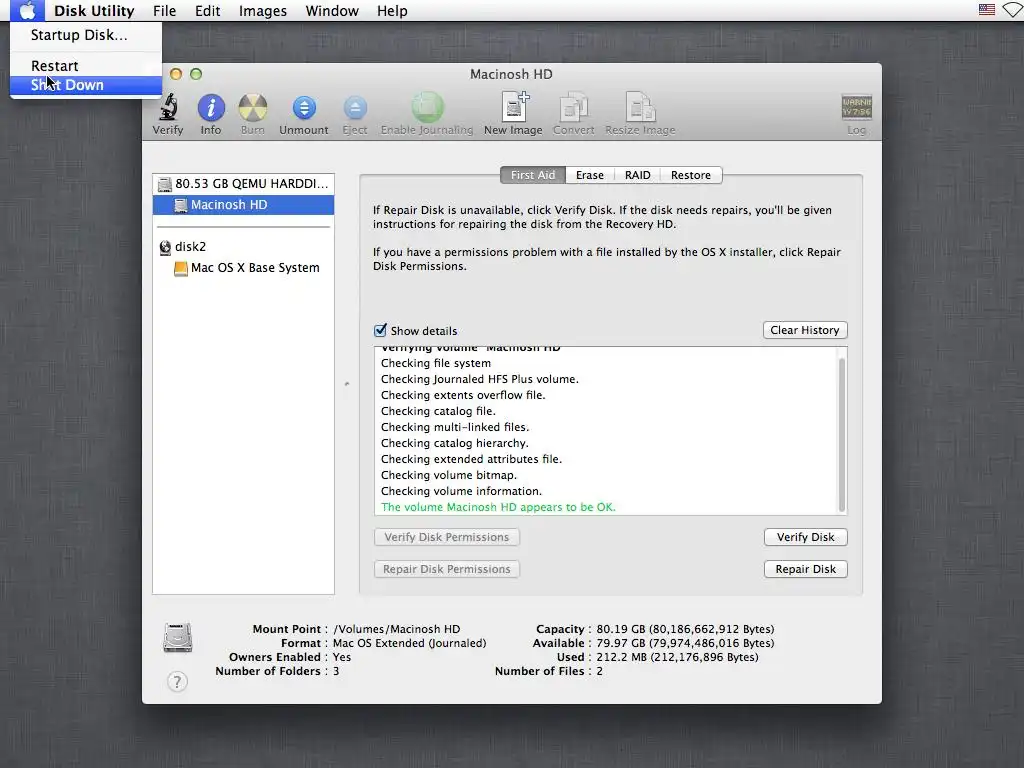Click the Unmount toolbar icon
Image resolution: width=1024 pixels, height=768 pixels.
(x=304, y=108)
